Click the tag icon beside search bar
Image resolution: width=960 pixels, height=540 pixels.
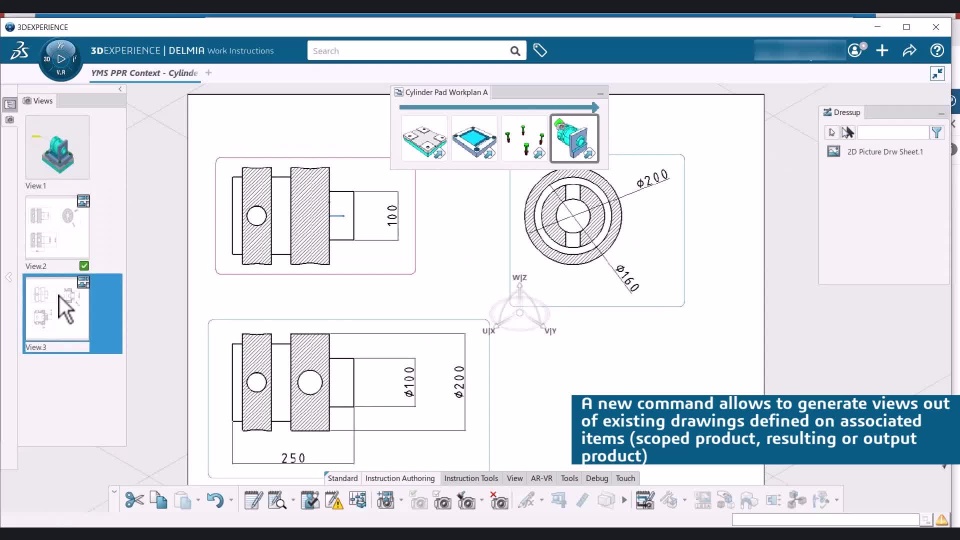click(539, 51)
